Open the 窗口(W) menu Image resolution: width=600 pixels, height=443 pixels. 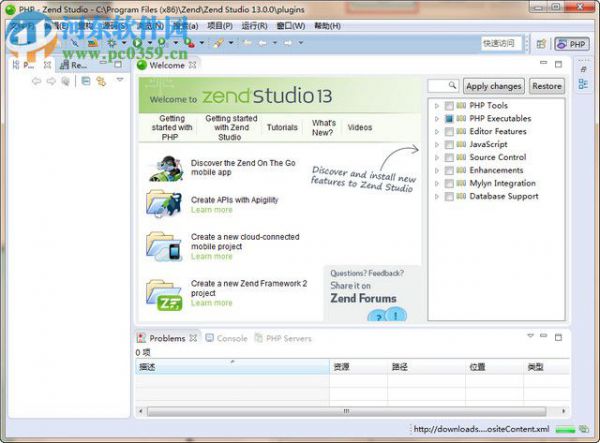coord(291,26)
